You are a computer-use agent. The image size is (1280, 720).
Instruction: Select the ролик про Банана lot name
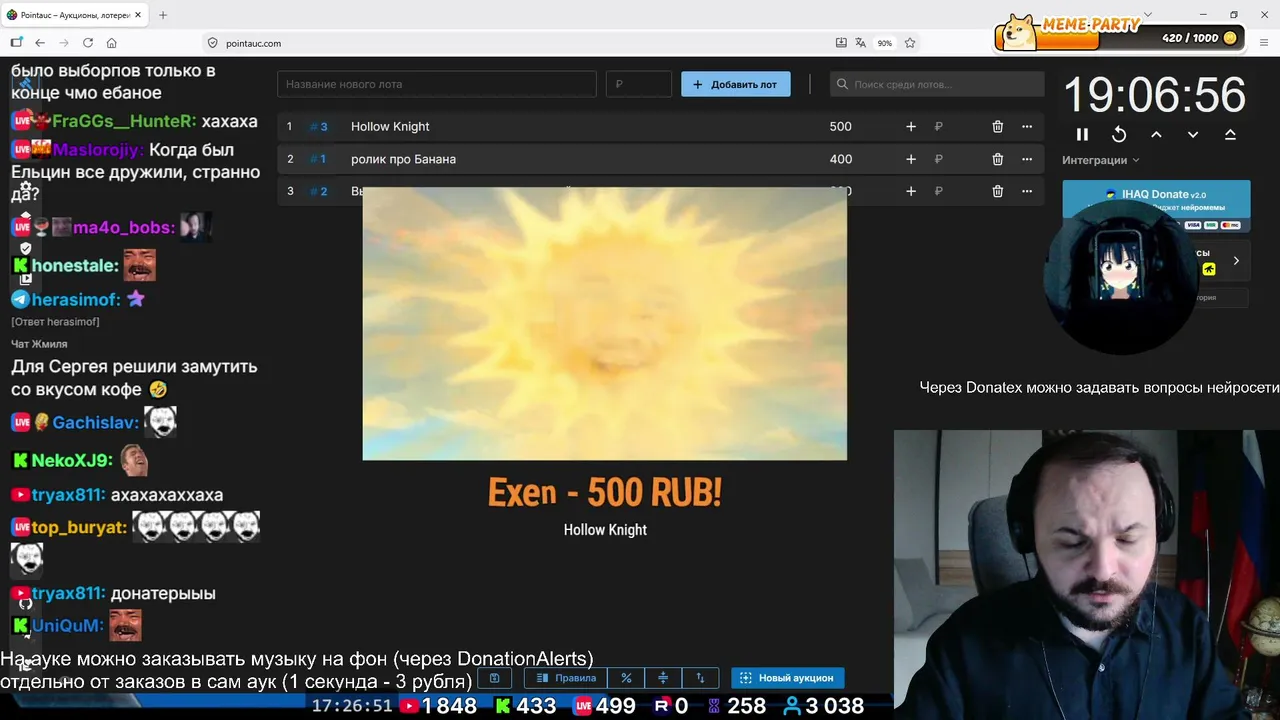coord(403,159)
